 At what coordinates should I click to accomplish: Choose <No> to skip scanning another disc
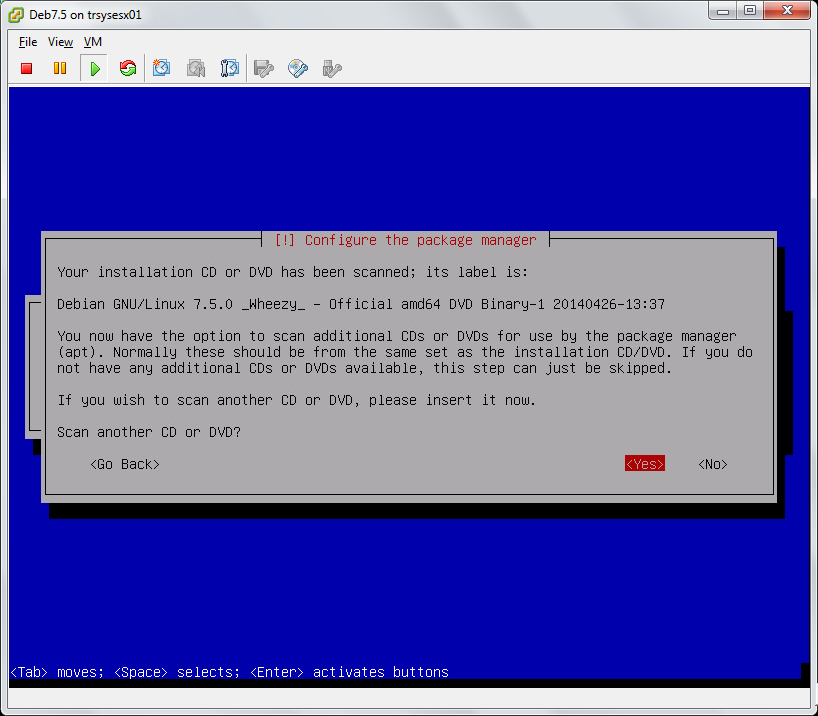pyautogui.click(x=713, y=464)
